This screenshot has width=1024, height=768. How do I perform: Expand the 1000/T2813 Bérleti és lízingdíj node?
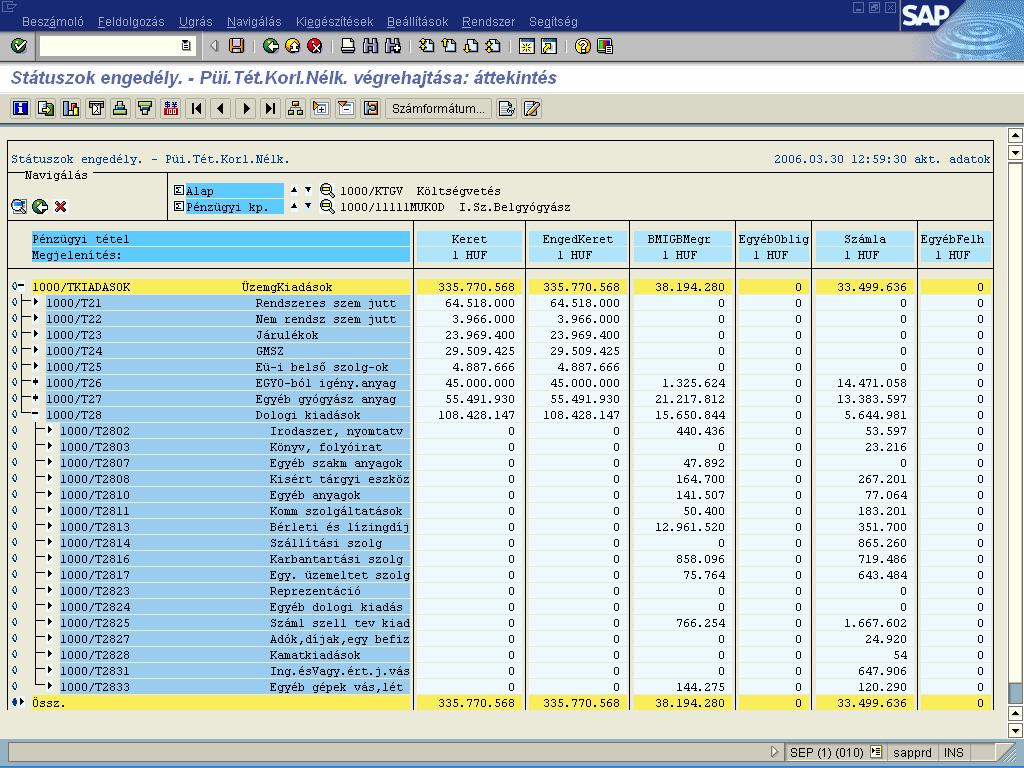pyautogui.click(x=50, y=526)
